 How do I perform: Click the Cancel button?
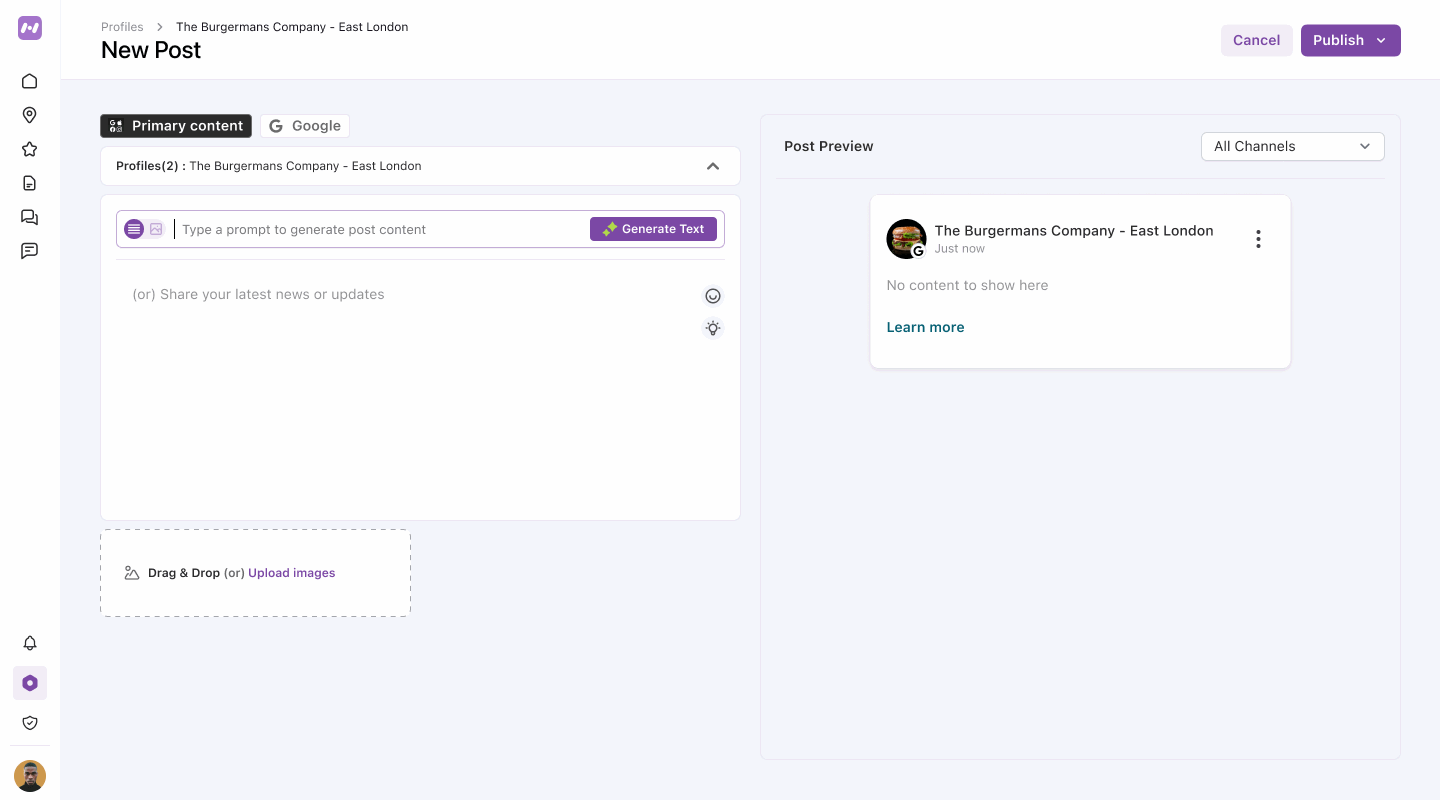(1257, 40)
